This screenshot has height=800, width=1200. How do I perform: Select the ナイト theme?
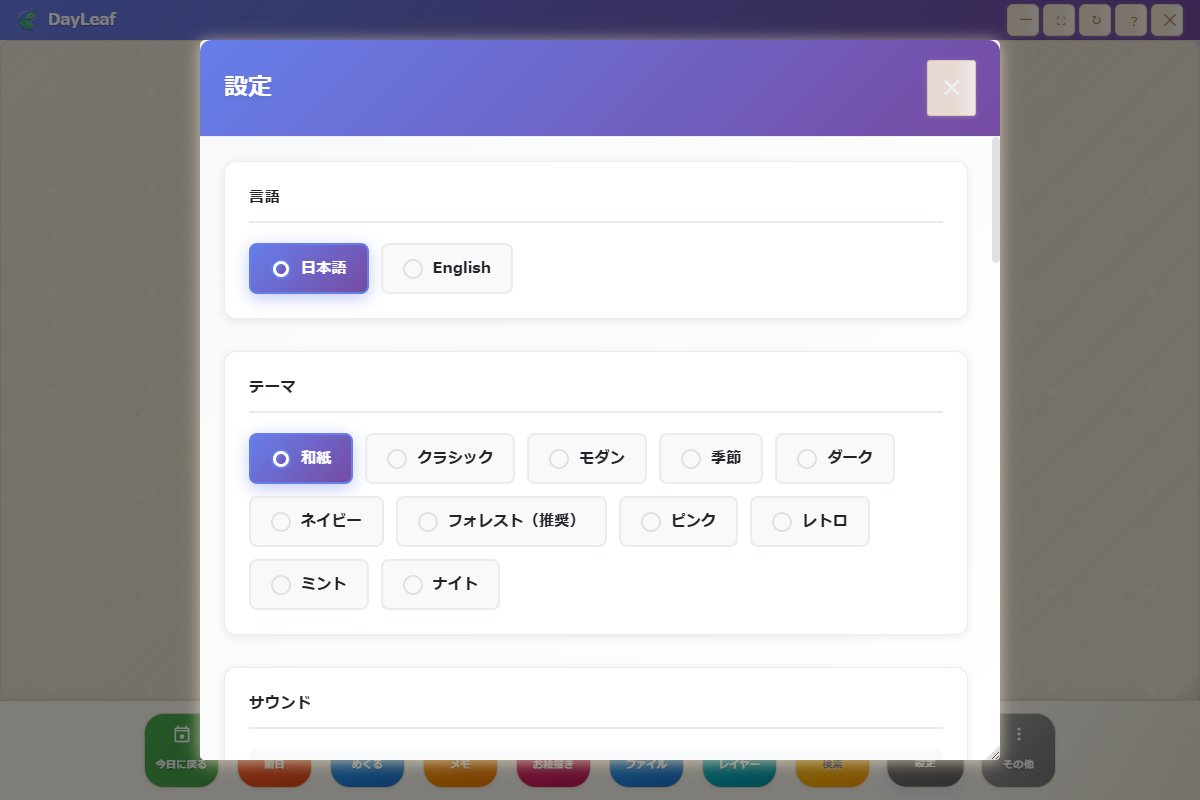coord(440,584)
